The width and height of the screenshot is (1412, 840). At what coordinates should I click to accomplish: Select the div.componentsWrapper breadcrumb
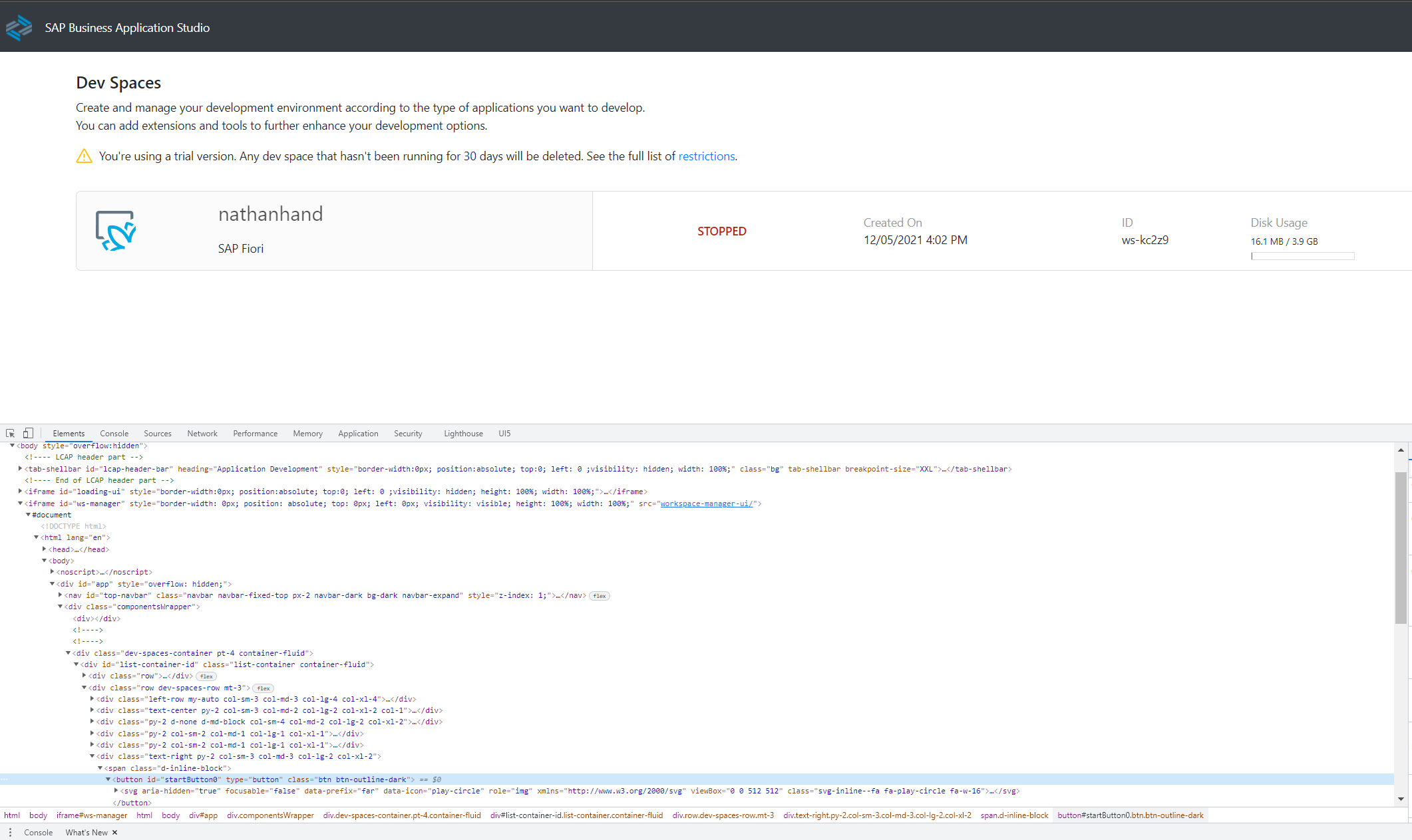(x=270, y=815)
